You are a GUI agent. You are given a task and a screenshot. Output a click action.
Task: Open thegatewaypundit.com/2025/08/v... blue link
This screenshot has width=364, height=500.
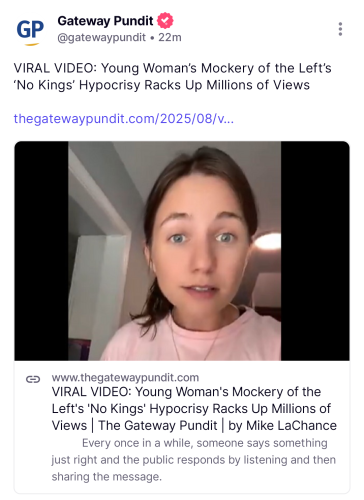click(124, 119)
